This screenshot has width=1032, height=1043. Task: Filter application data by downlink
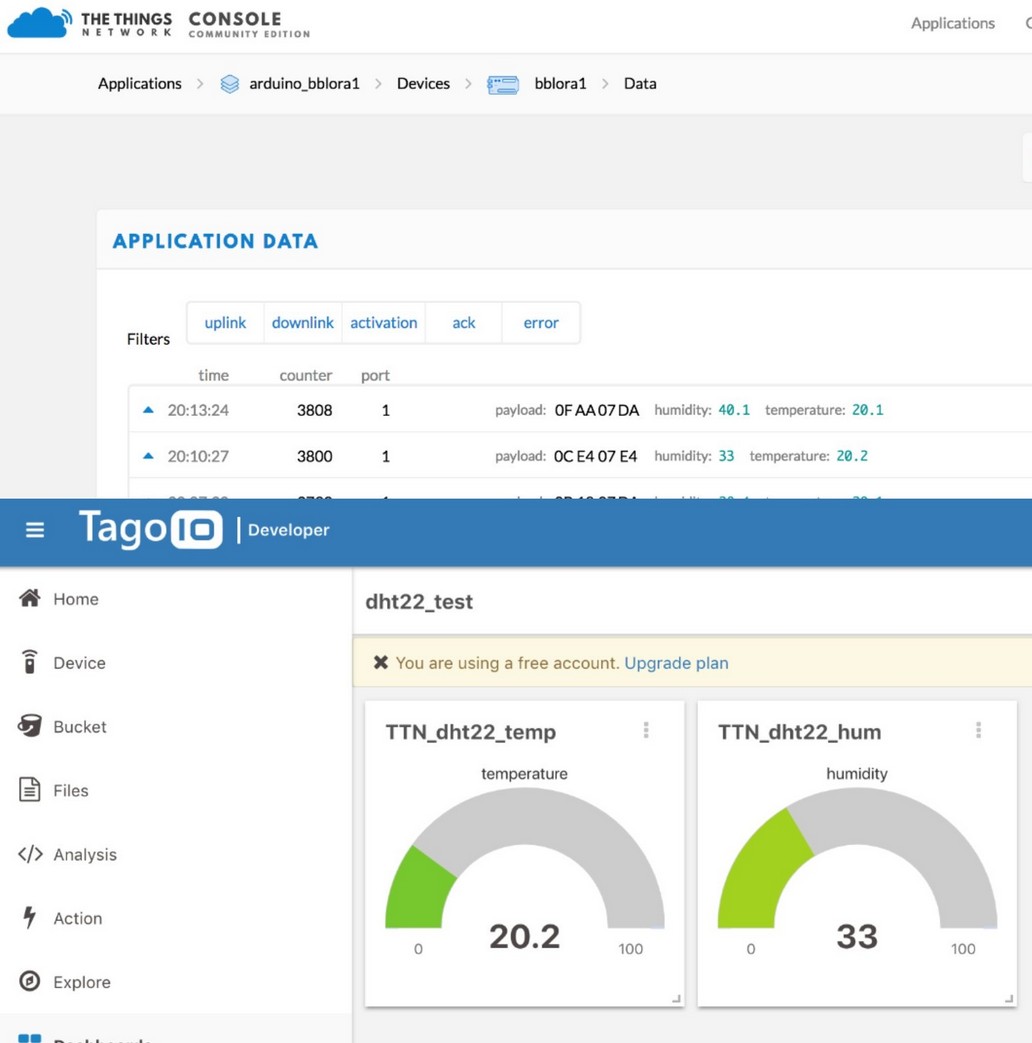(x=303, y=323)
